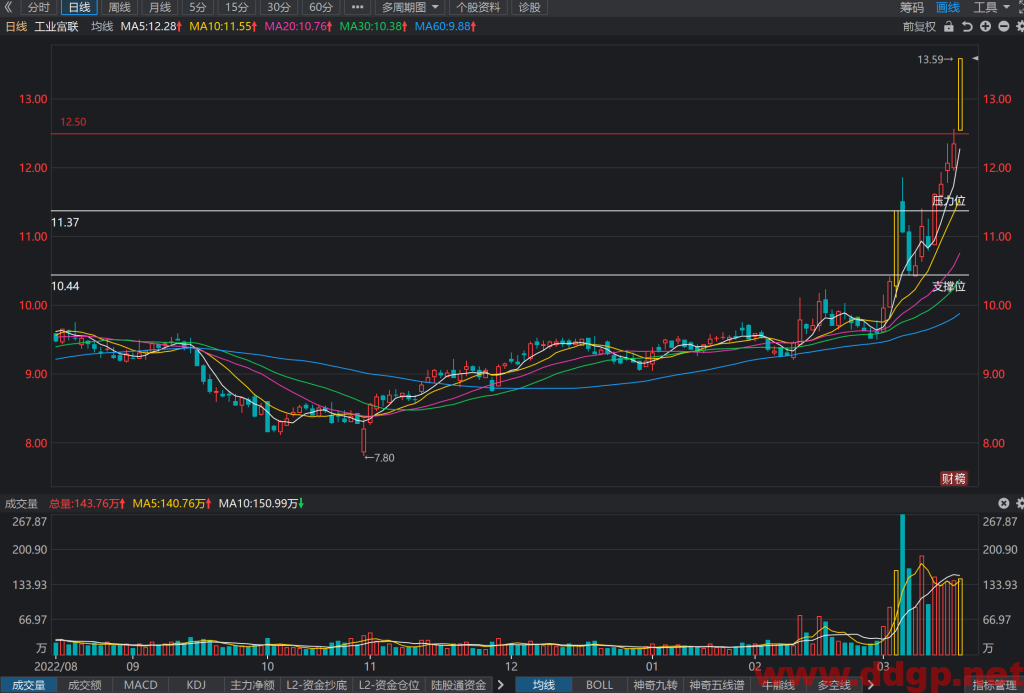
Task: Click the MA10:11.55 indicator value
Action: pyautogui.click(x=223, y=27)
